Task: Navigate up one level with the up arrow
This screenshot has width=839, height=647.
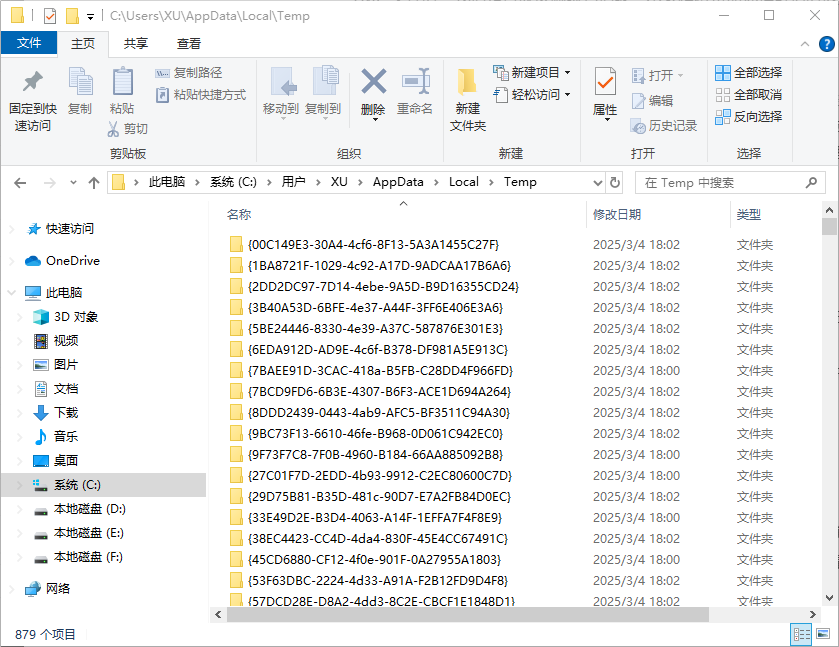Action: pos(94,182)
